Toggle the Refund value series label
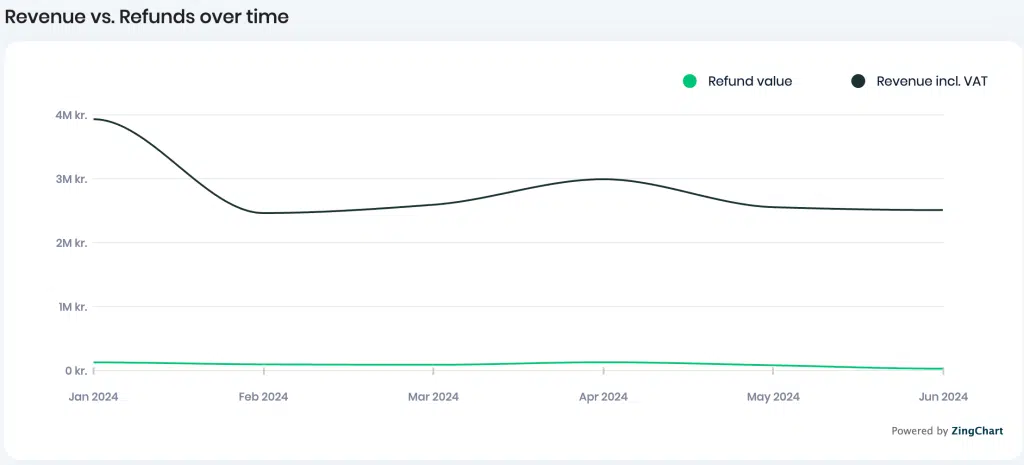1024x465 pixels. (x=750, y=82)
